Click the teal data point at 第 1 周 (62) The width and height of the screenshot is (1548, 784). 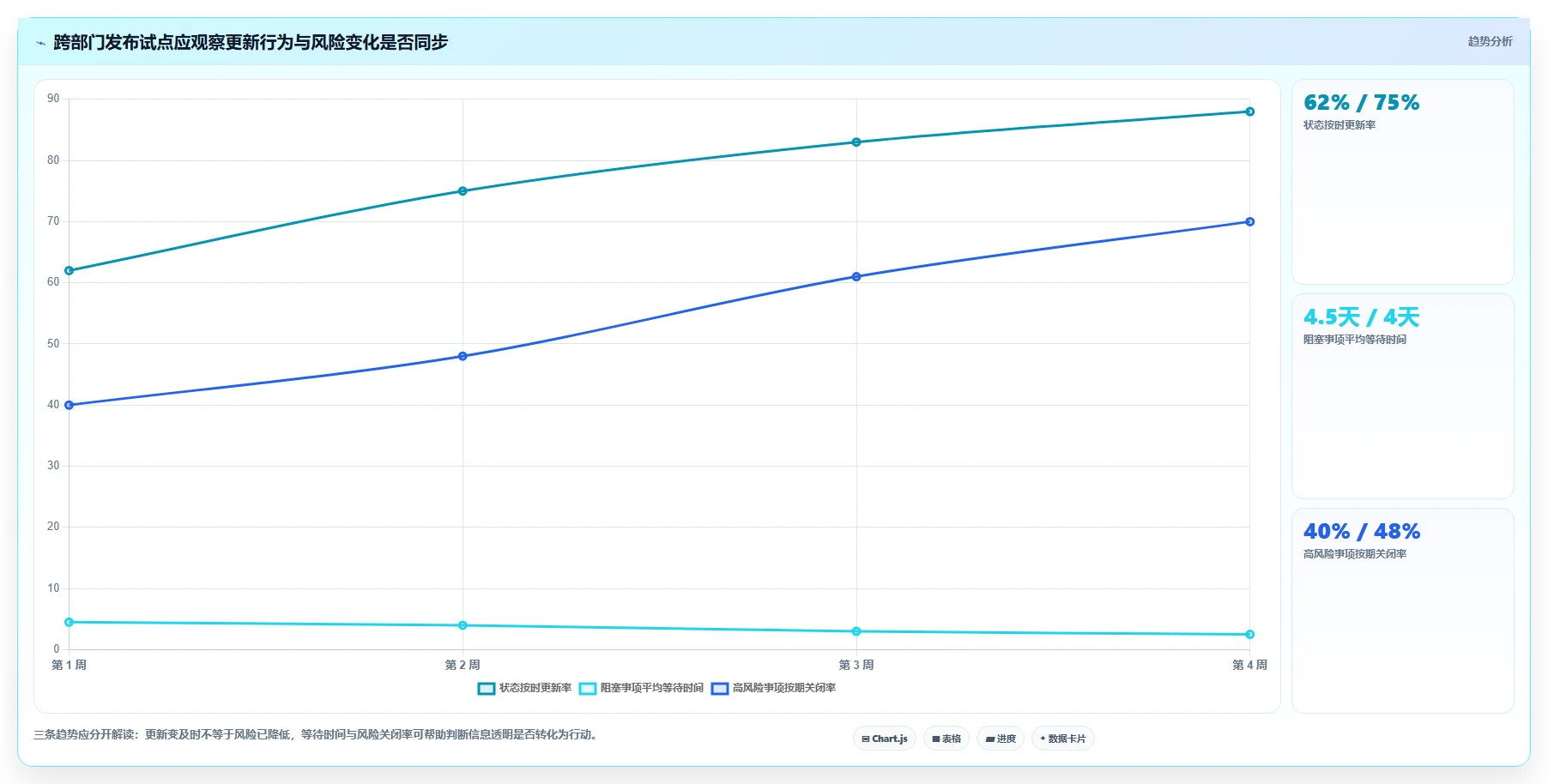click(70, 271)
